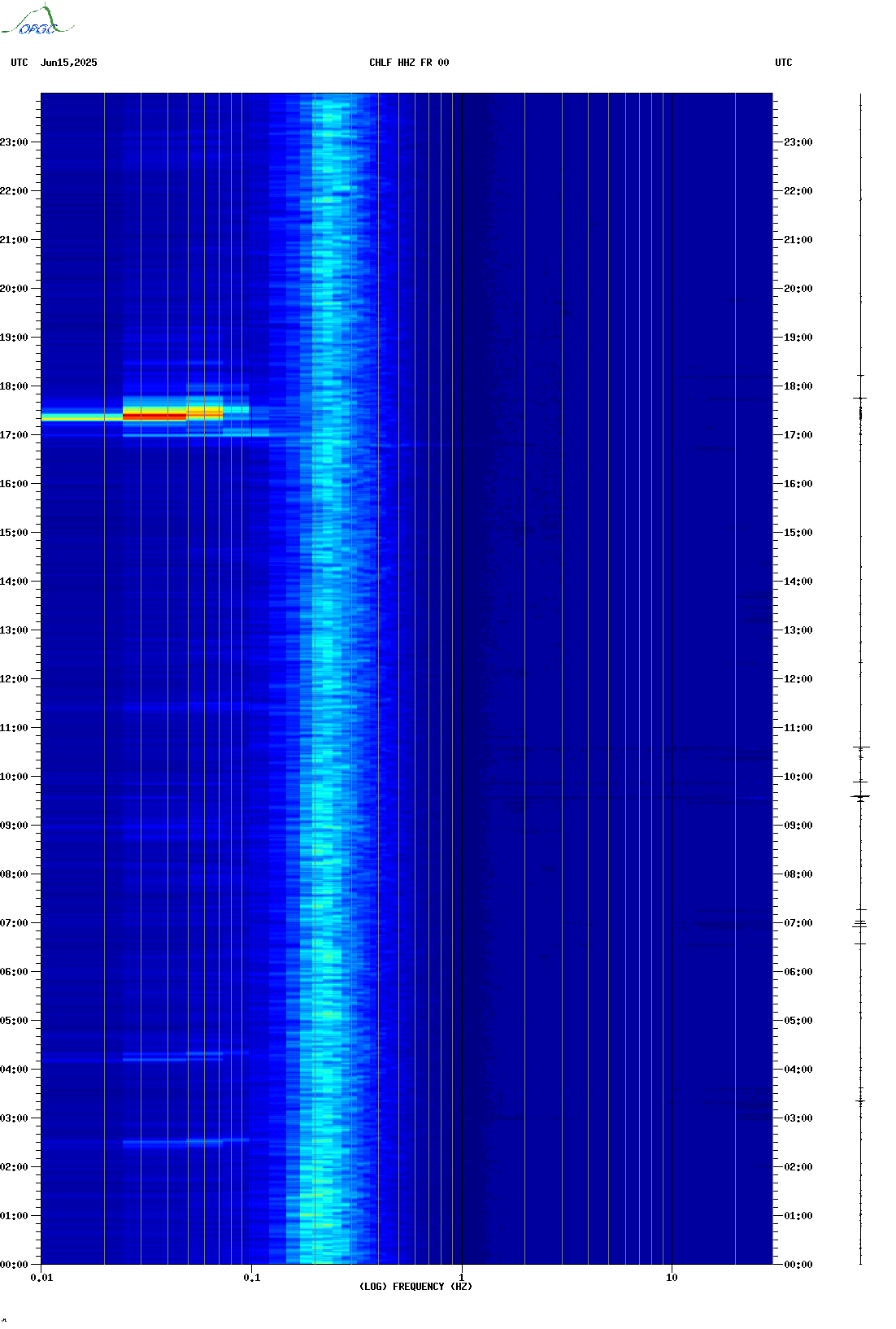Click the '0.01' frequency axis label

tap(41, 1278)
